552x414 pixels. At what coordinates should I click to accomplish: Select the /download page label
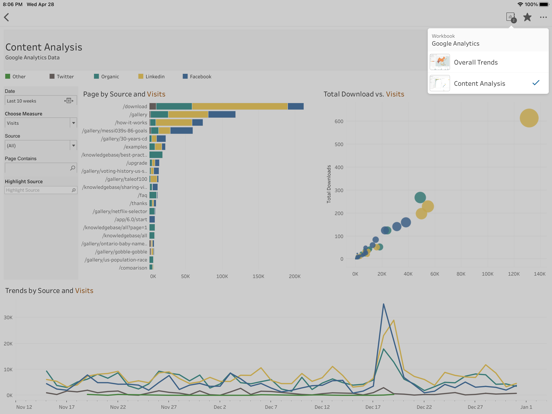click(x=135, y=106)
